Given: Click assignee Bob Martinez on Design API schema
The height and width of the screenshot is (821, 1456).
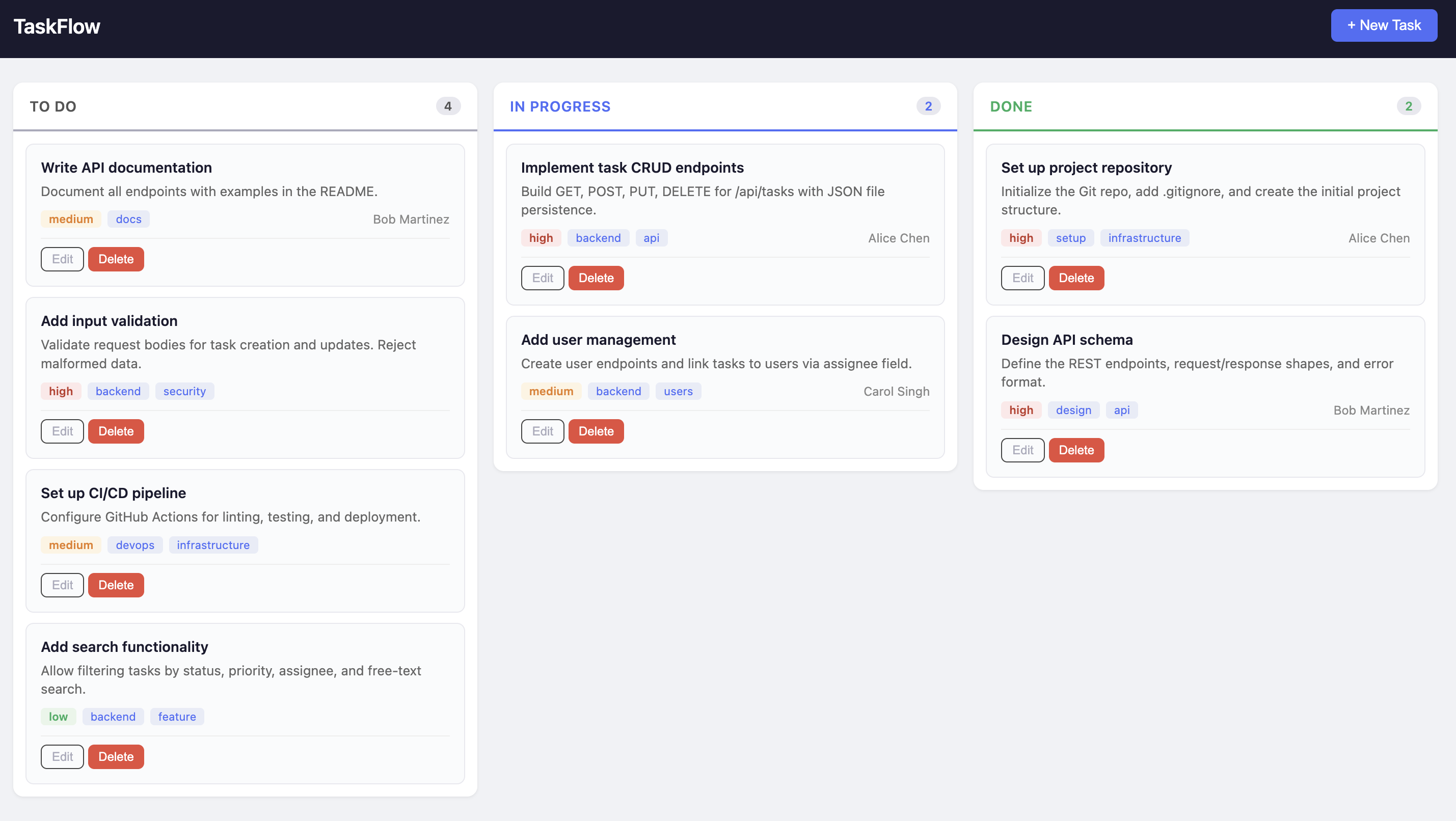Looking at the screenshot, I should (x=1371, y=411).
